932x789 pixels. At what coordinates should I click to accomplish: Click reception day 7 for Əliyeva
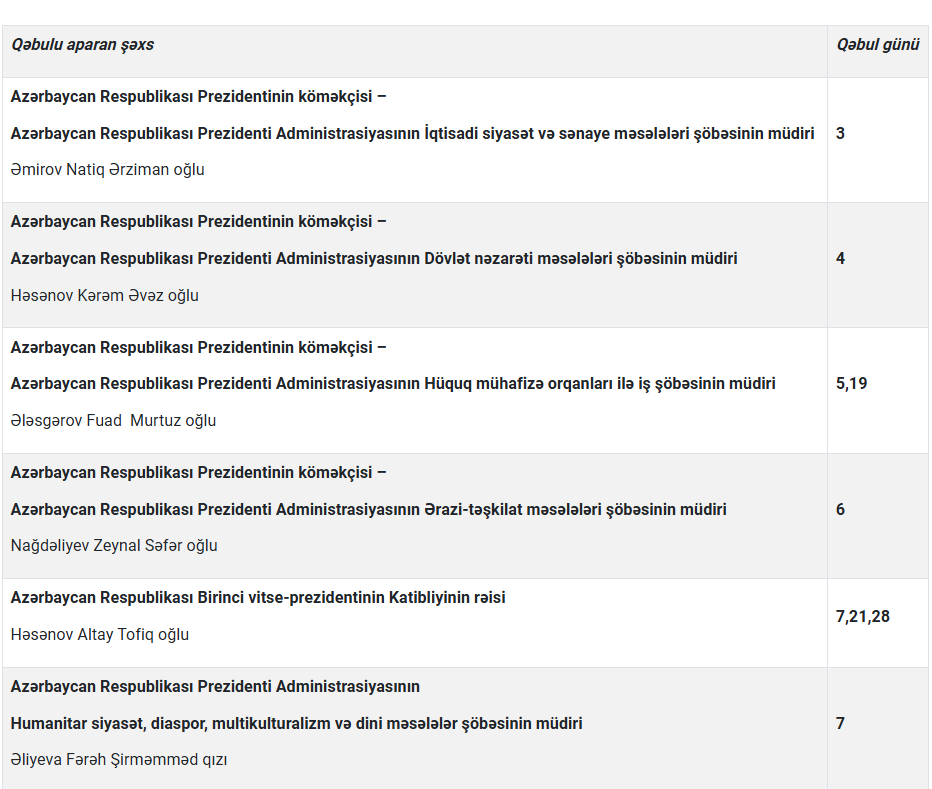coord(840,723)
